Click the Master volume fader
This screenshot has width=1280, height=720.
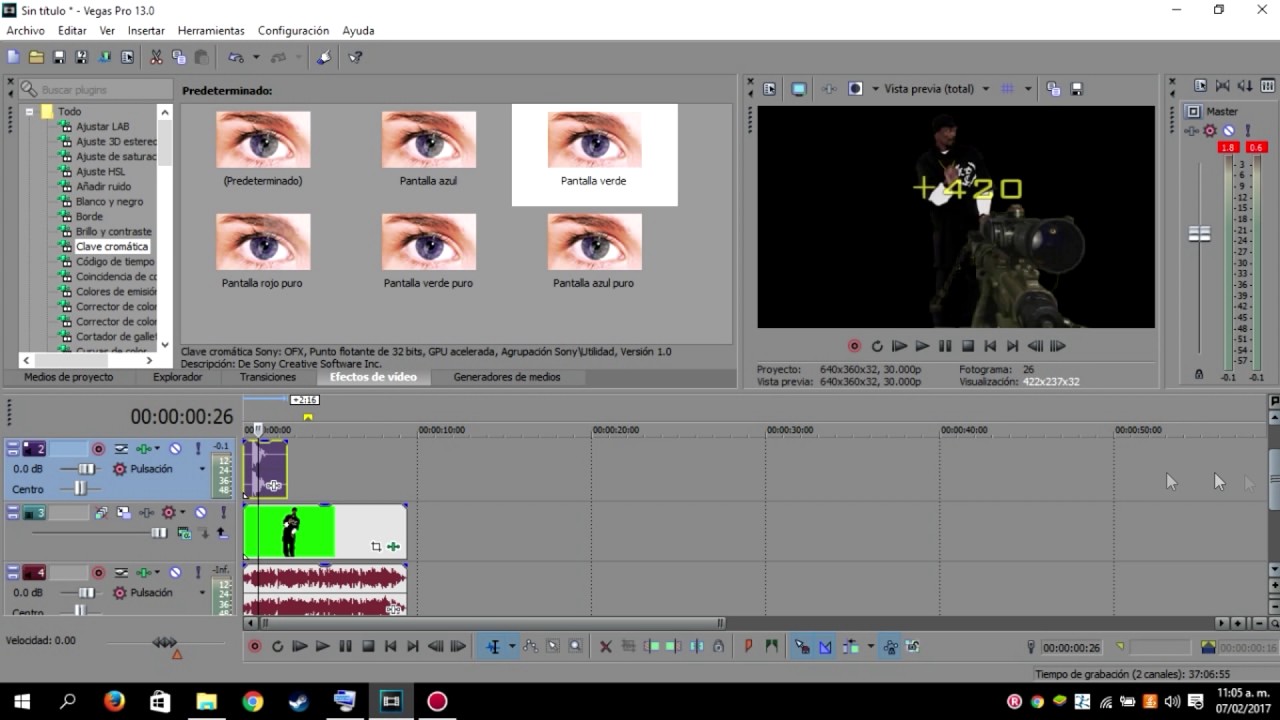(1199, 234)
